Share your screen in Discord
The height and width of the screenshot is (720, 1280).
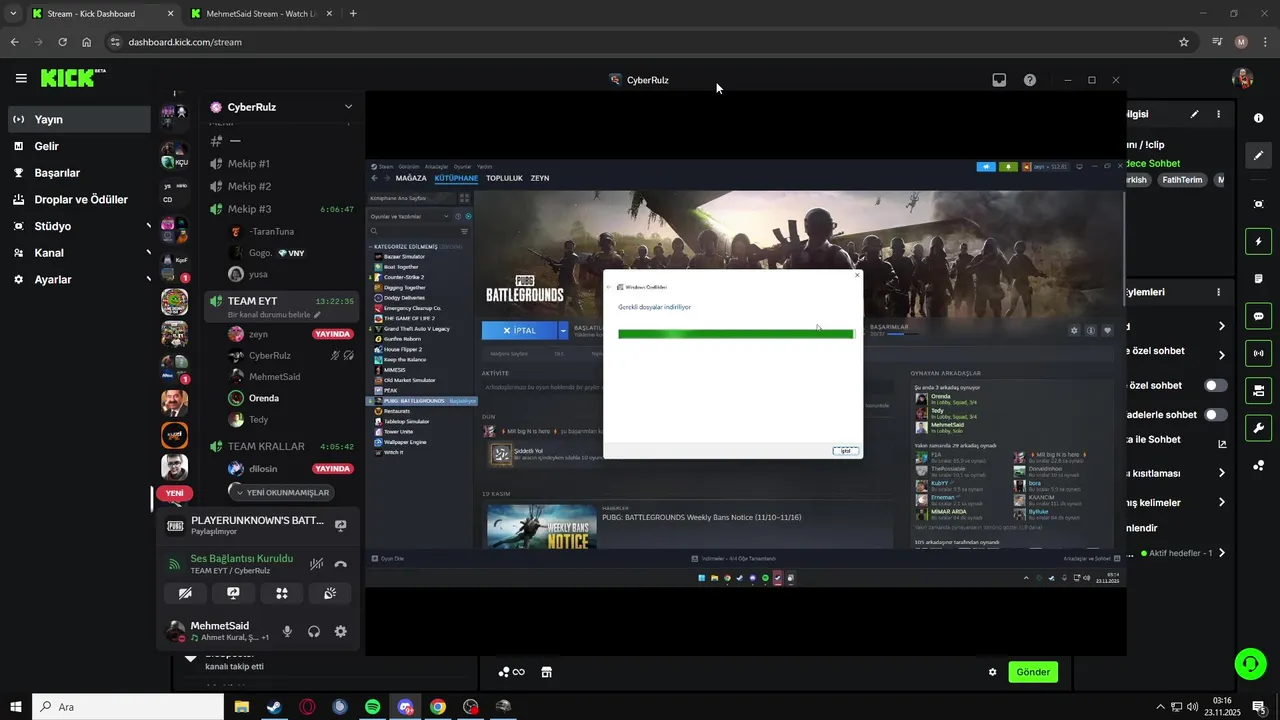234,593
